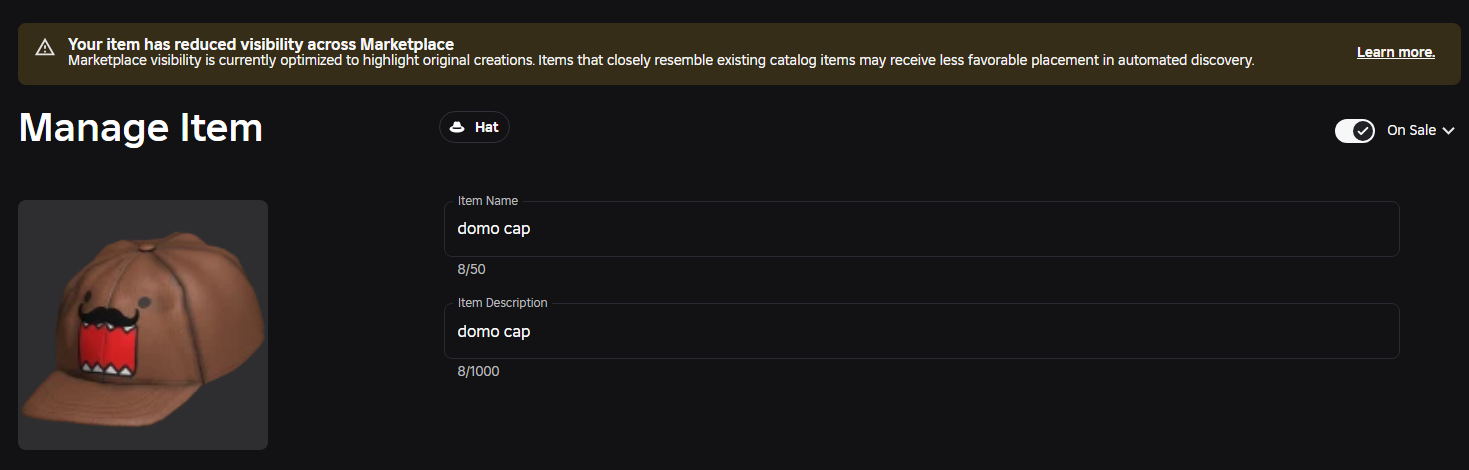Click into the Item Description field

click(921, 331)
